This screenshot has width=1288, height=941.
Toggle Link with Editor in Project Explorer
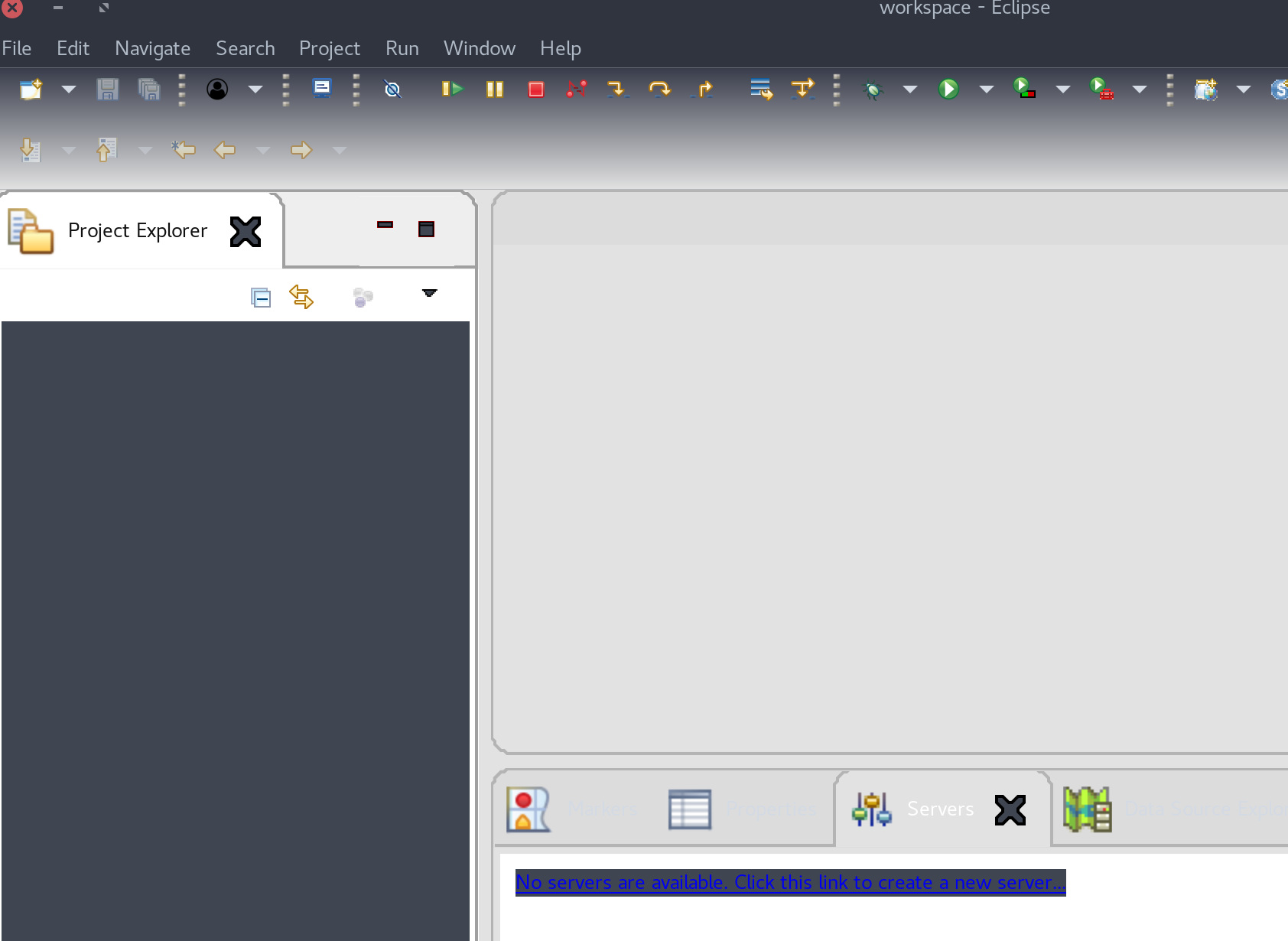coord(301,296)
